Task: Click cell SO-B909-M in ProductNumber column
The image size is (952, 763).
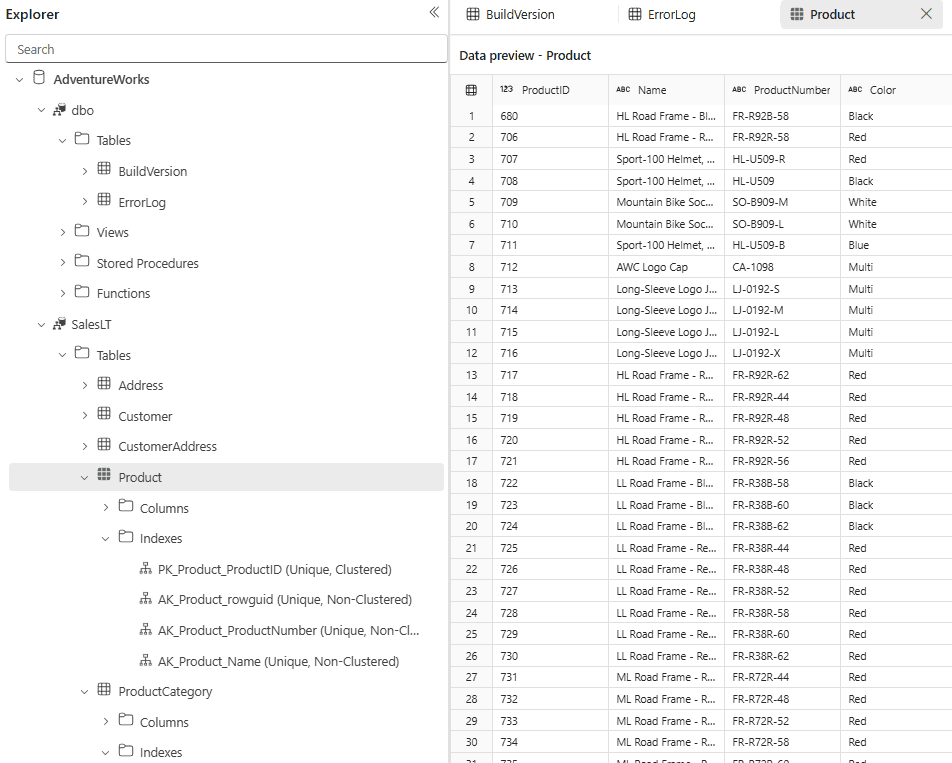Action: click(782, 202)
